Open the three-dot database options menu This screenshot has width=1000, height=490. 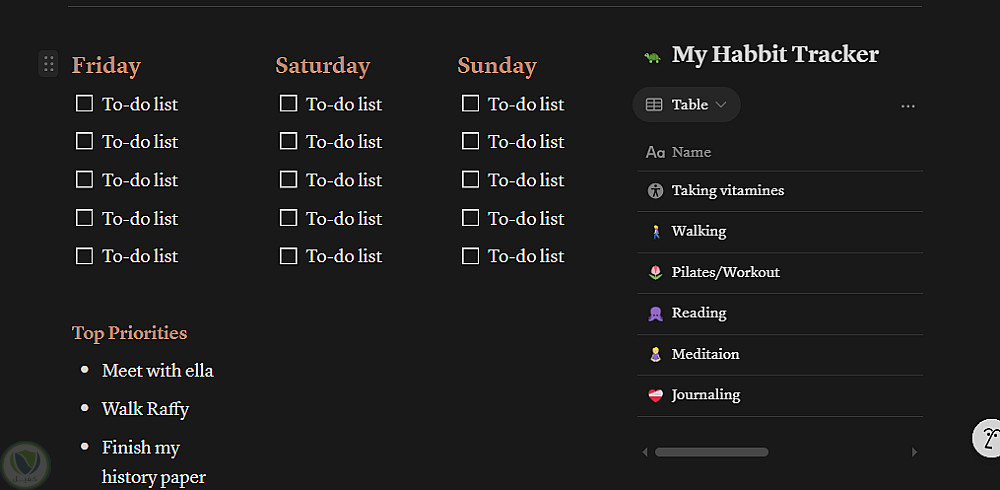pos(908,106)
